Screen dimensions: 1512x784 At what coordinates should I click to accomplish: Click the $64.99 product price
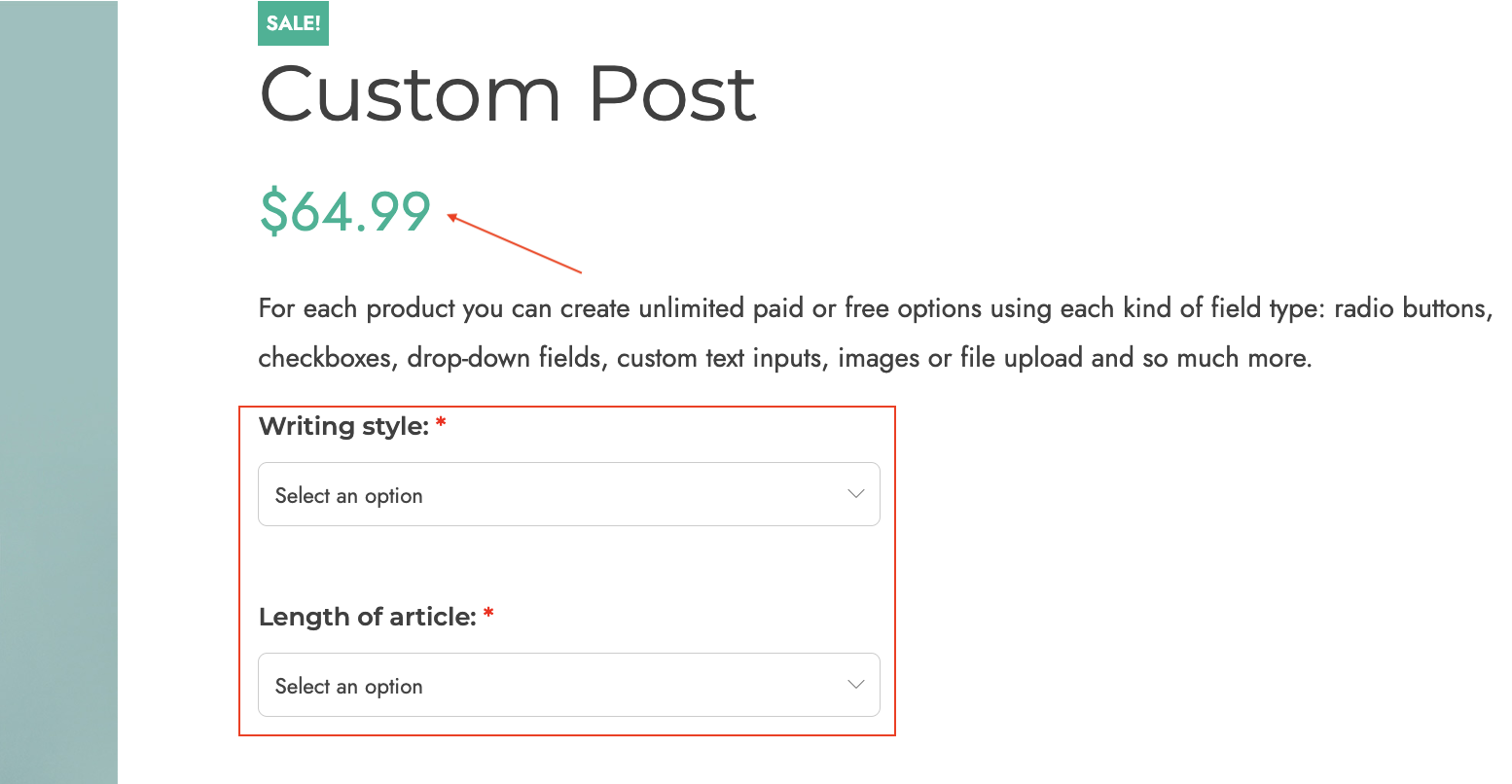pyautogui.click(x=345, y=211)
